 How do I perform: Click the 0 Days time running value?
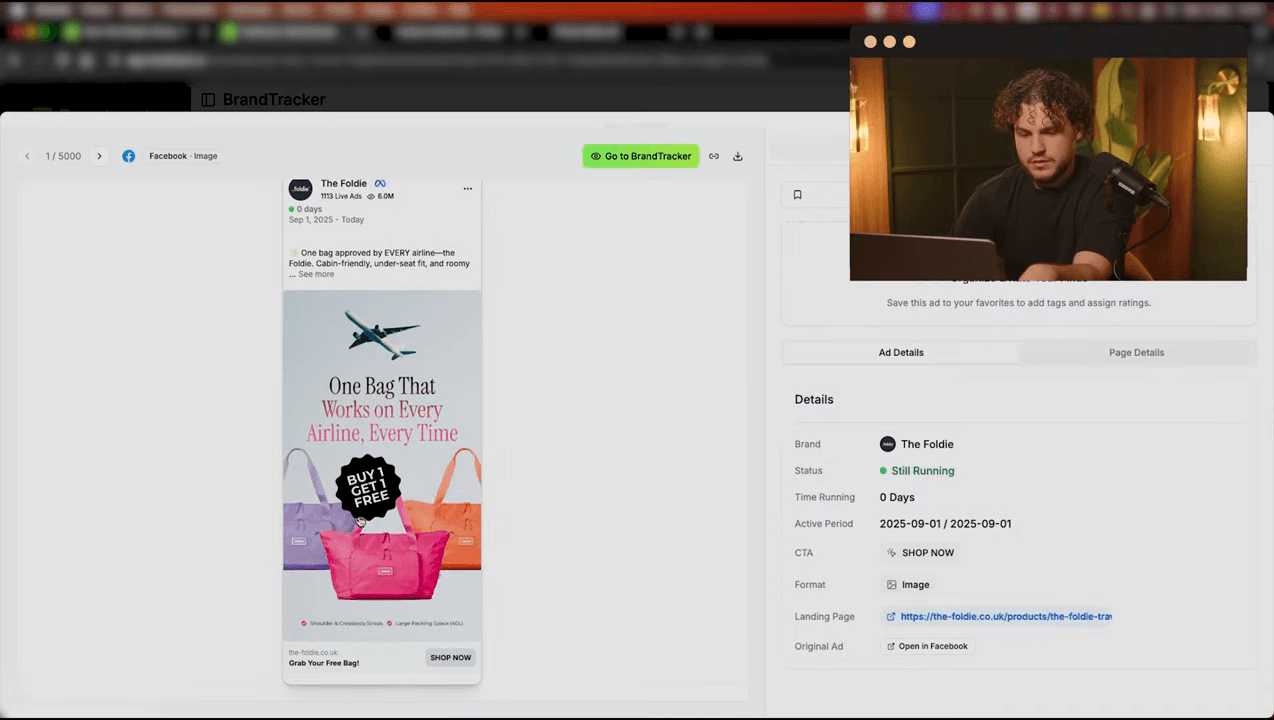pos(897,498)
